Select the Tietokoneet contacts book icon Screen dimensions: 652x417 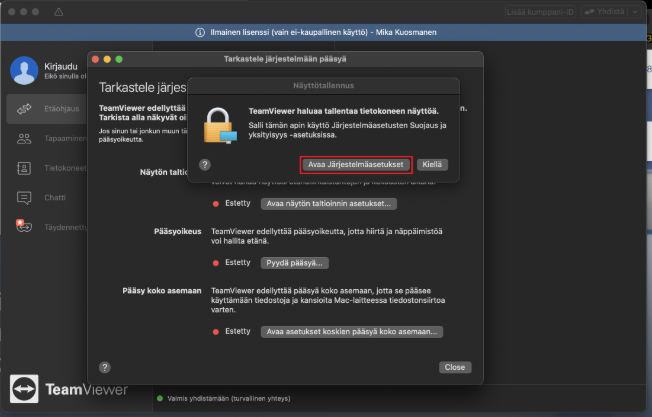(23, 168)
